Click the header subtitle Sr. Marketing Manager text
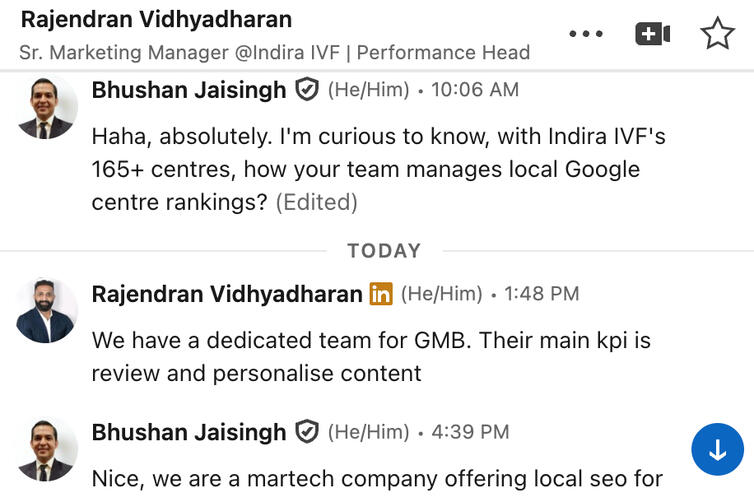The image size is (754, 502). (x=274, y=52)
